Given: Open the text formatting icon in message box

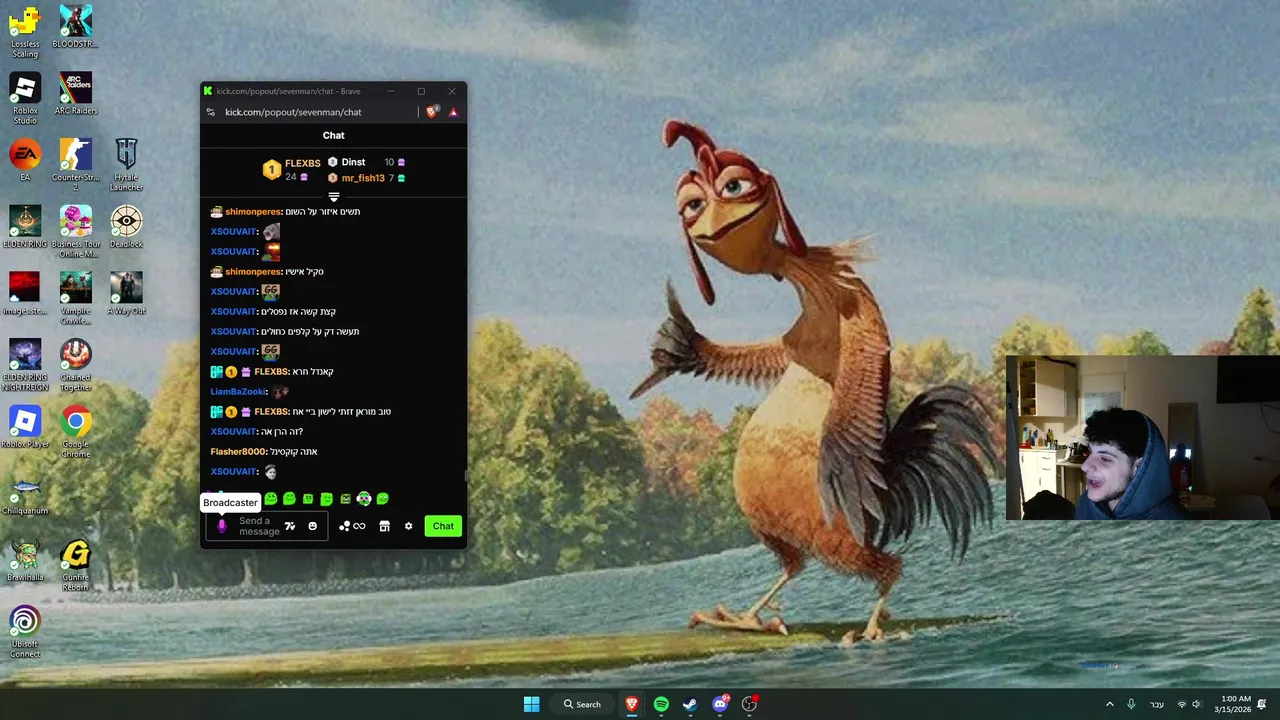Looking at the screenshot, I should [x=290, y=526].
